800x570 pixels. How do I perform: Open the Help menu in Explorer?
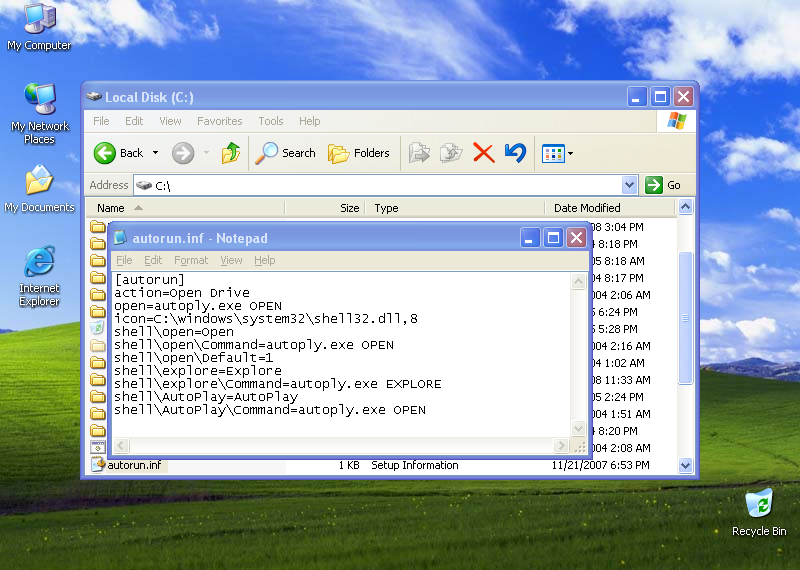click(310, 121)
